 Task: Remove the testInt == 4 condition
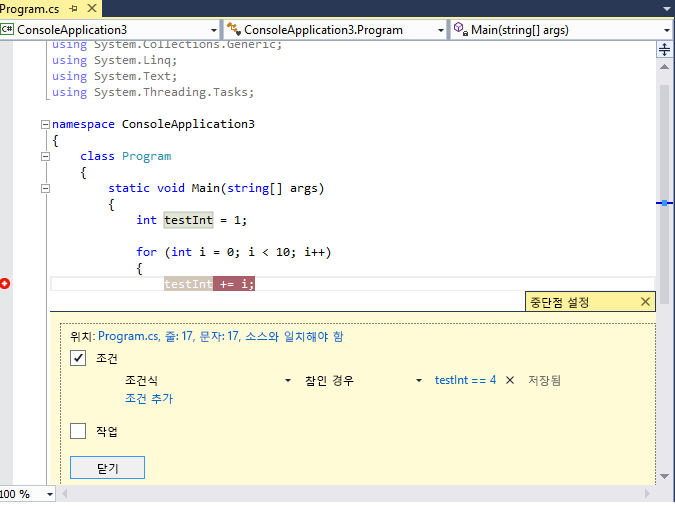point(510,381)
